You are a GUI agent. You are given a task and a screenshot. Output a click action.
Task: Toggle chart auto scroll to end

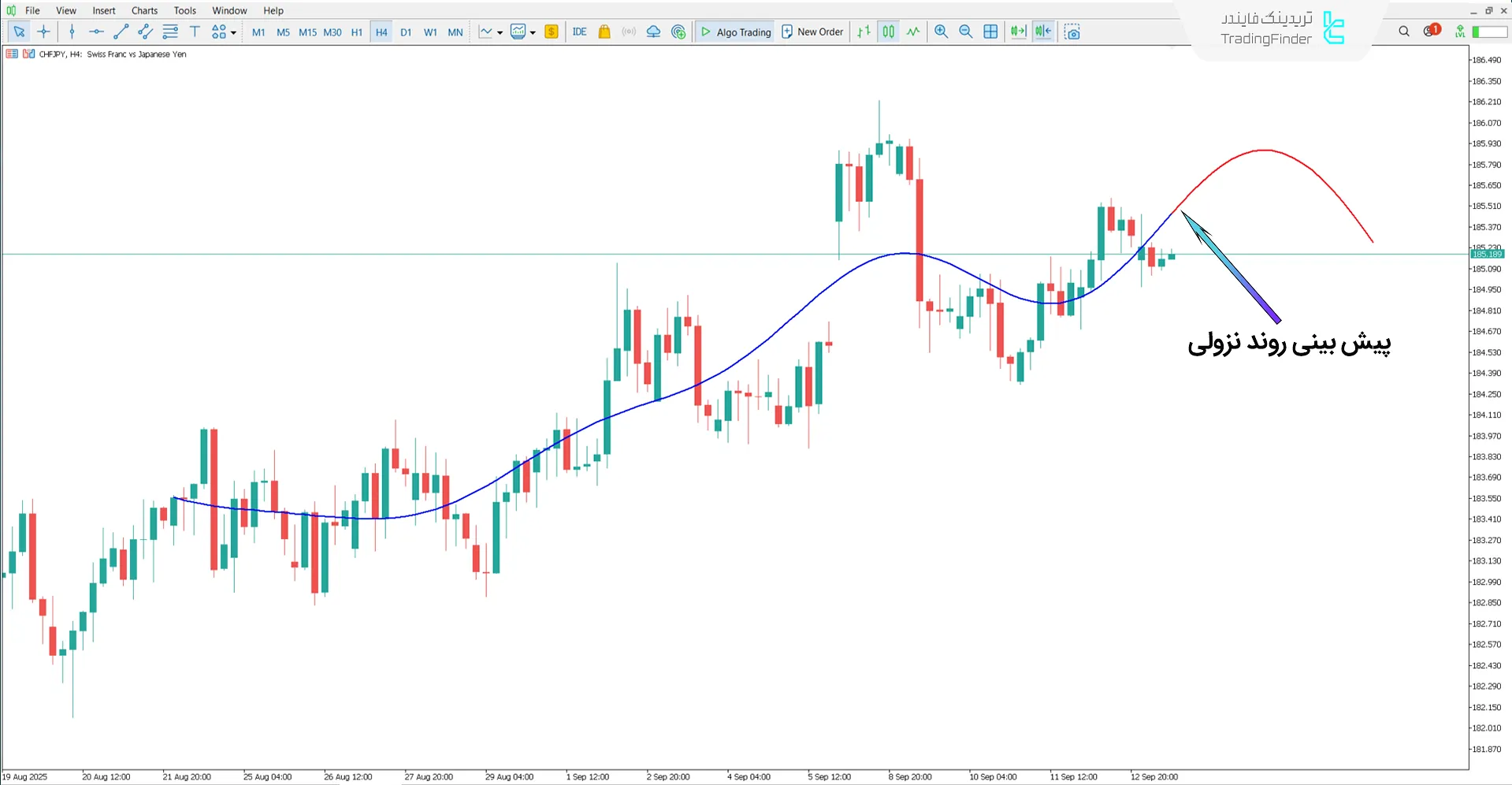[x=1018, y=32]
